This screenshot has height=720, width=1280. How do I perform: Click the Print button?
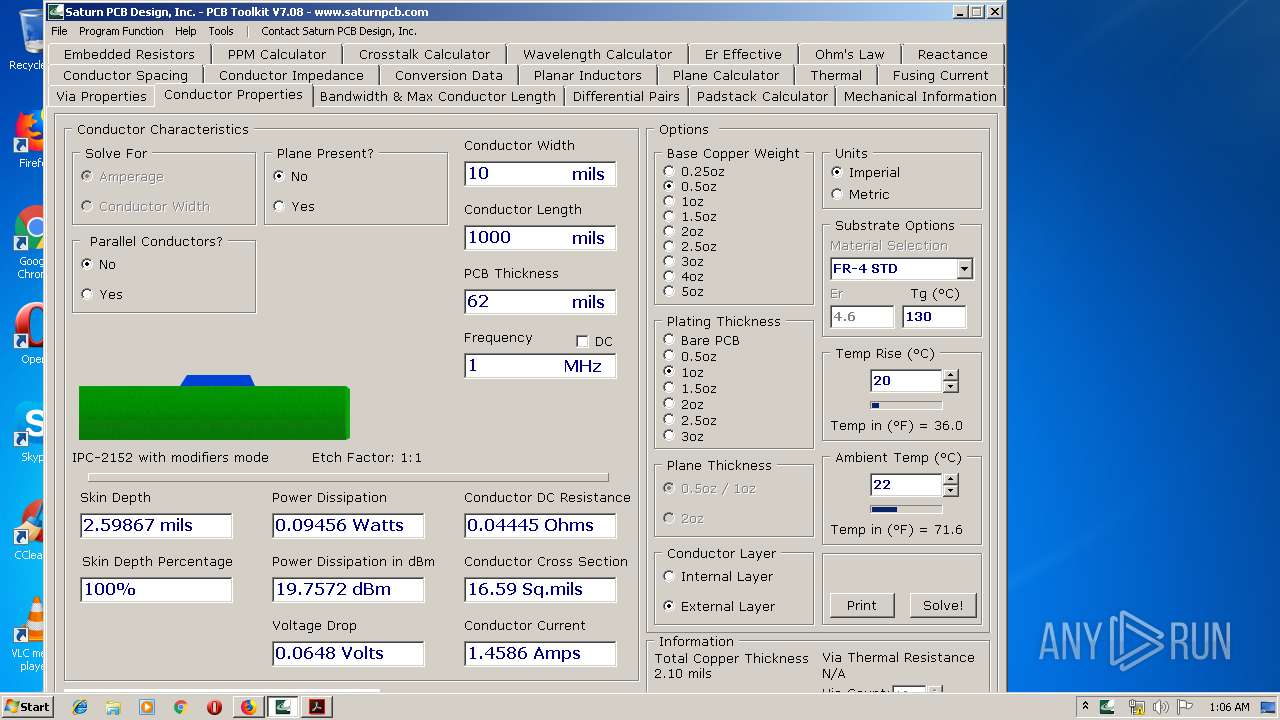tap(861, 605)
